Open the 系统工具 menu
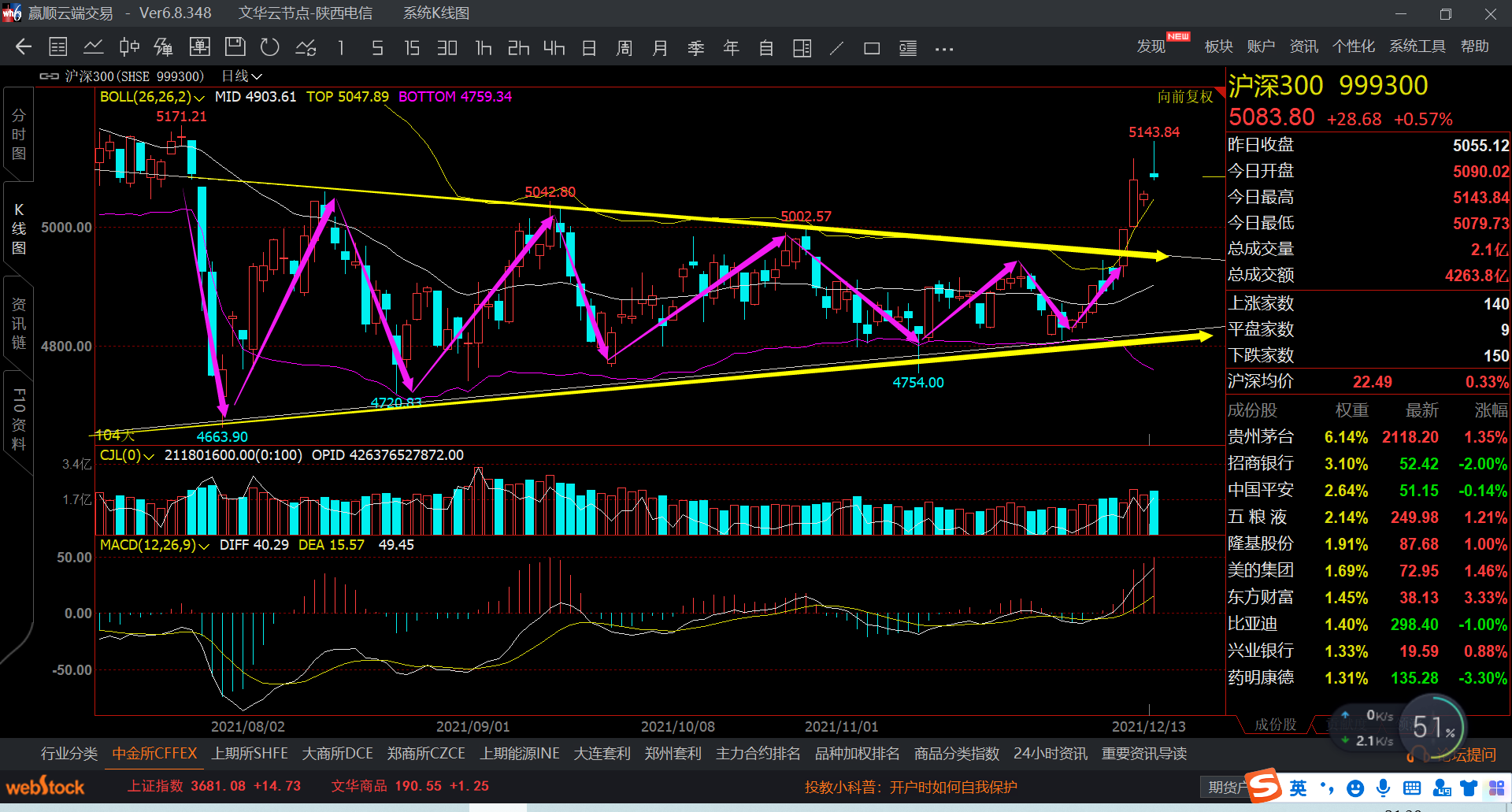 pos(1417,46)
